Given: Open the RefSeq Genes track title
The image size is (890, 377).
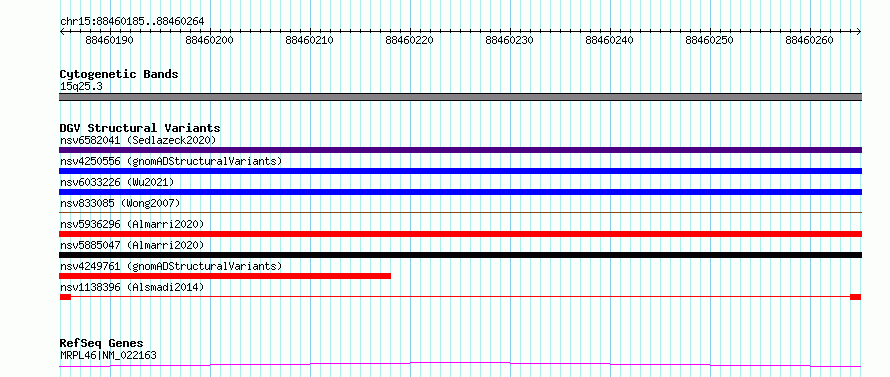Looking at the screenshot, I should pyautogui.click(x=102, y=344).
